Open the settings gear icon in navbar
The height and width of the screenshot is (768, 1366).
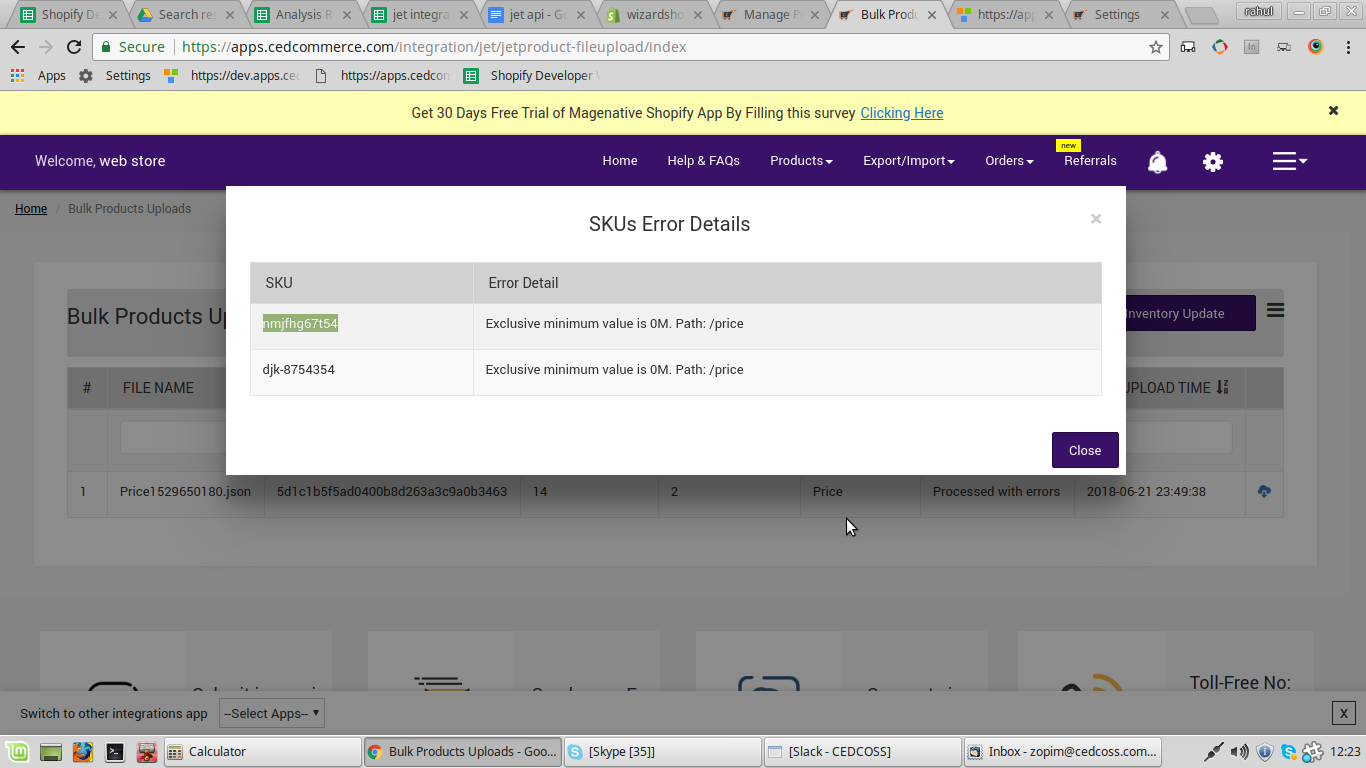tap(1213, 162)
